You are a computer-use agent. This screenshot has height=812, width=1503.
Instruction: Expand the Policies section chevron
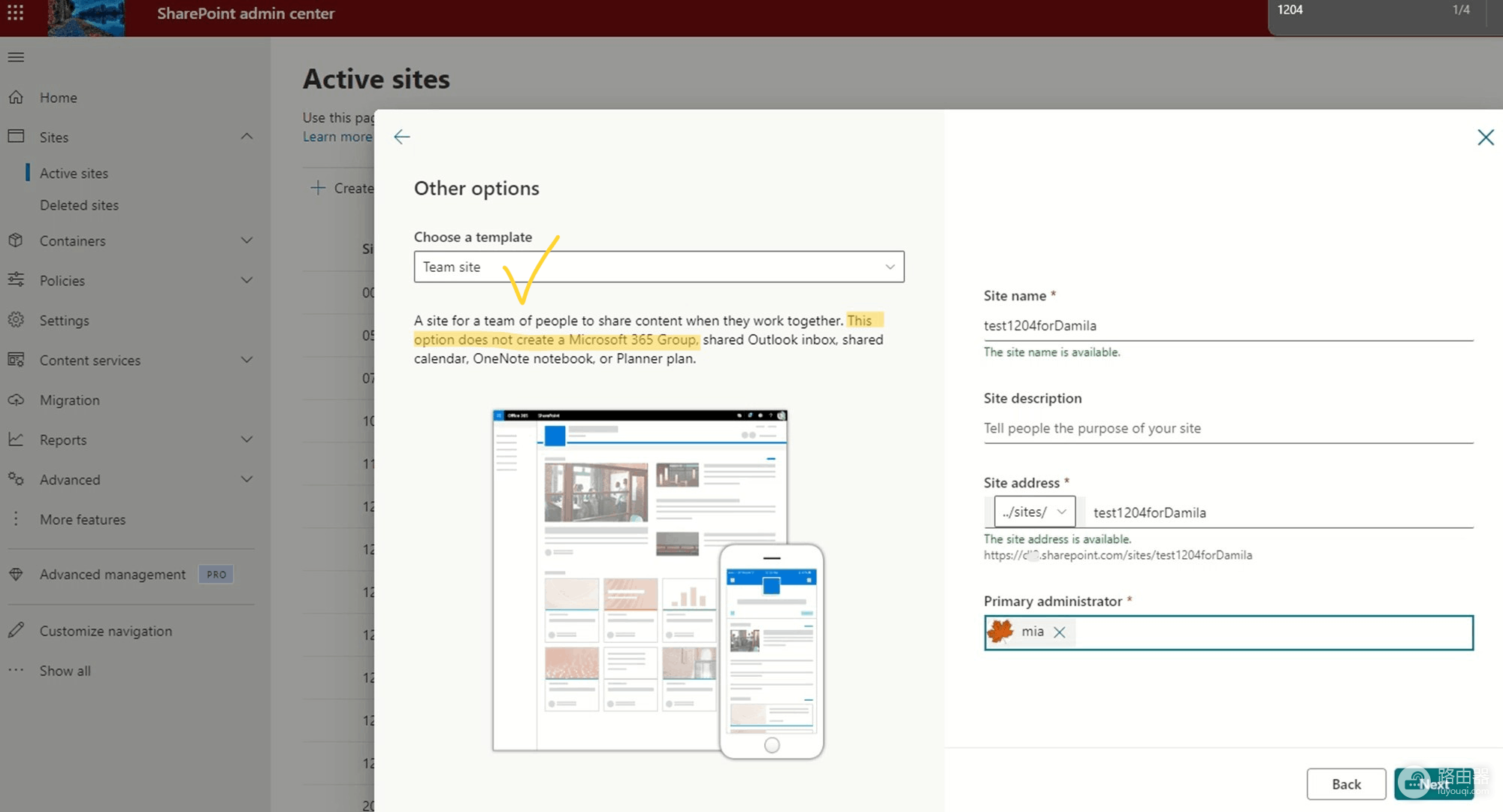click(x=246, y=280)
